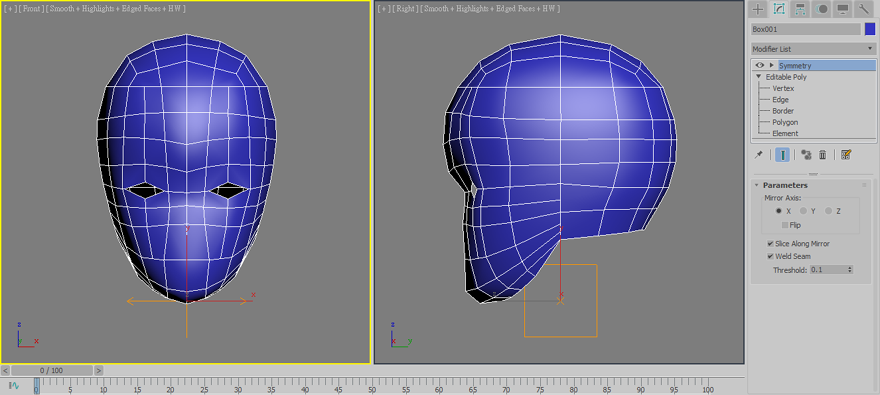Enable the Flip checkbox
Screen dimensions: 880x395
(x=785, y=225)
